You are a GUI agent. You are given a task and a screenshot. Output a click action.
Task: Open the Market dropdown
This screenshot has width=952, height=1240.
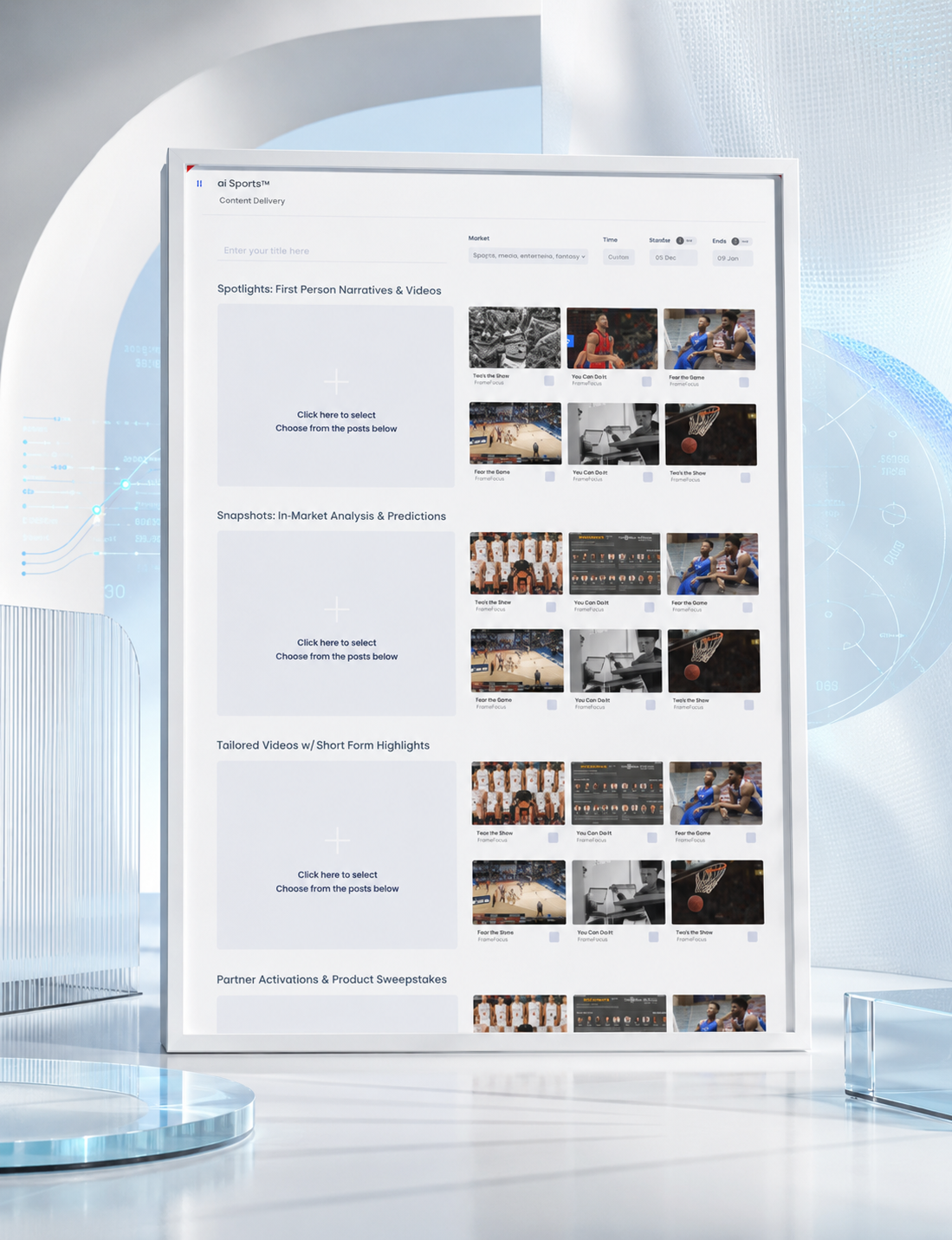pos(528,256)
